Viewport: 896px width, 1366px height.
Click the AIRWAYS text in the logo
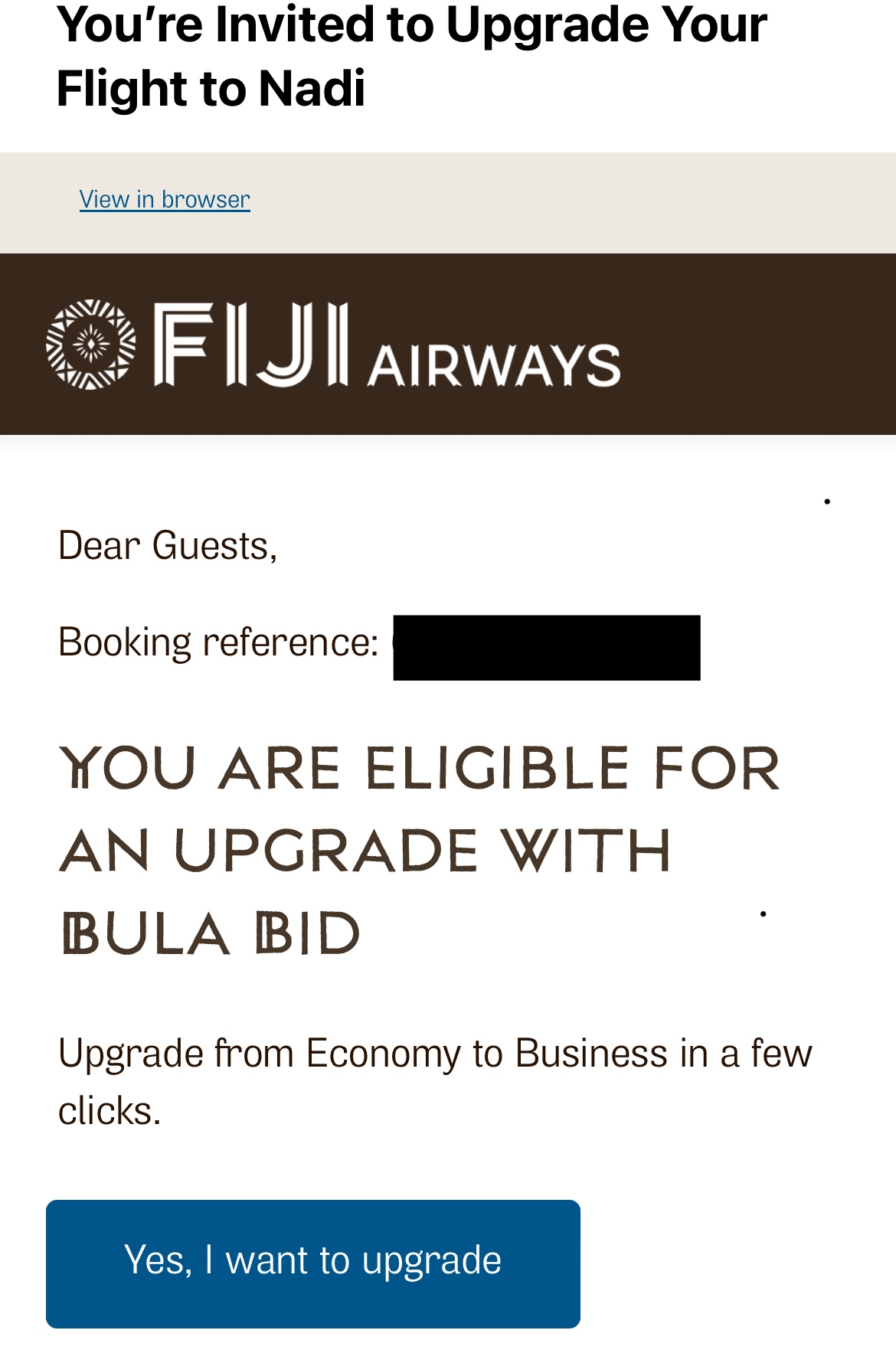[494, 364]
